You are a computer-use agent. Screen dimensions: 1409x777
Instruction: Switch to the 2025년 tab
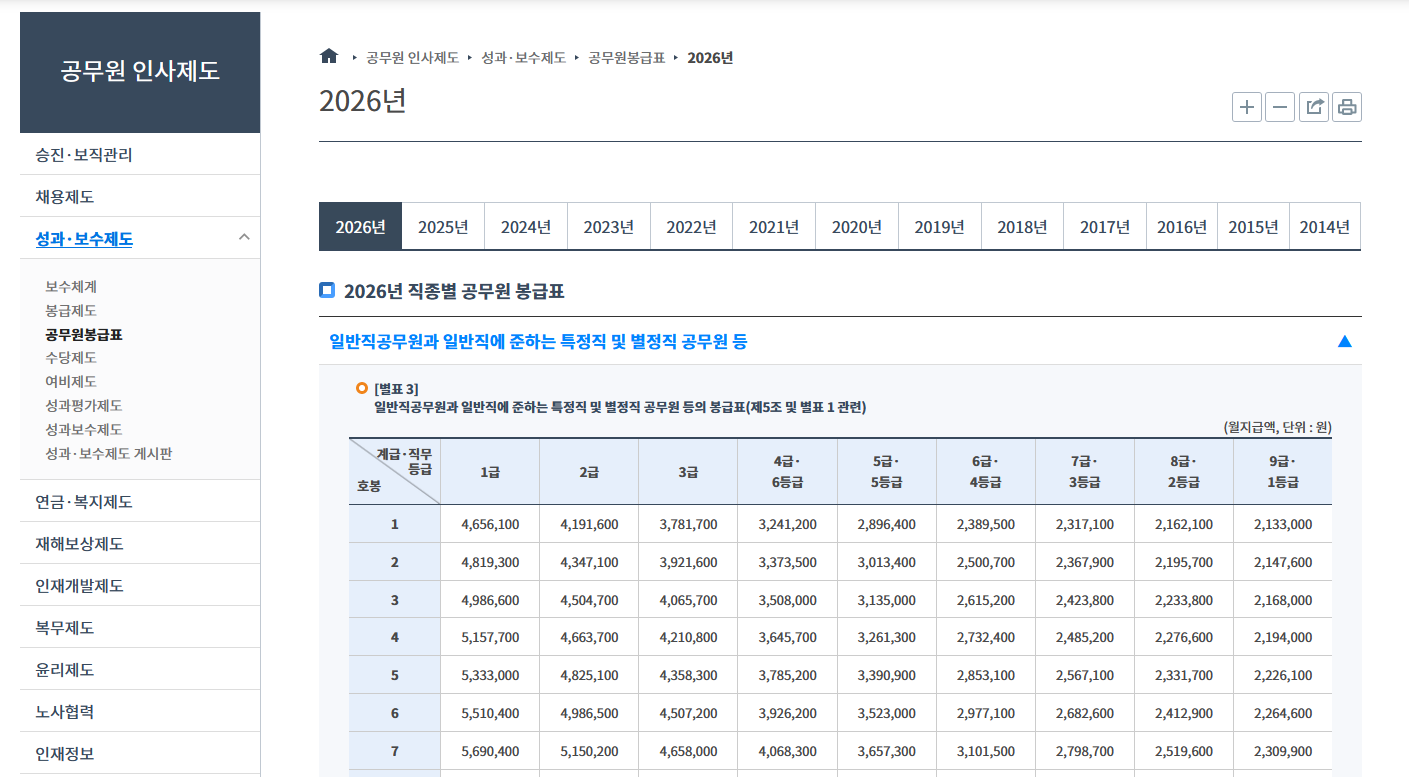443,226
